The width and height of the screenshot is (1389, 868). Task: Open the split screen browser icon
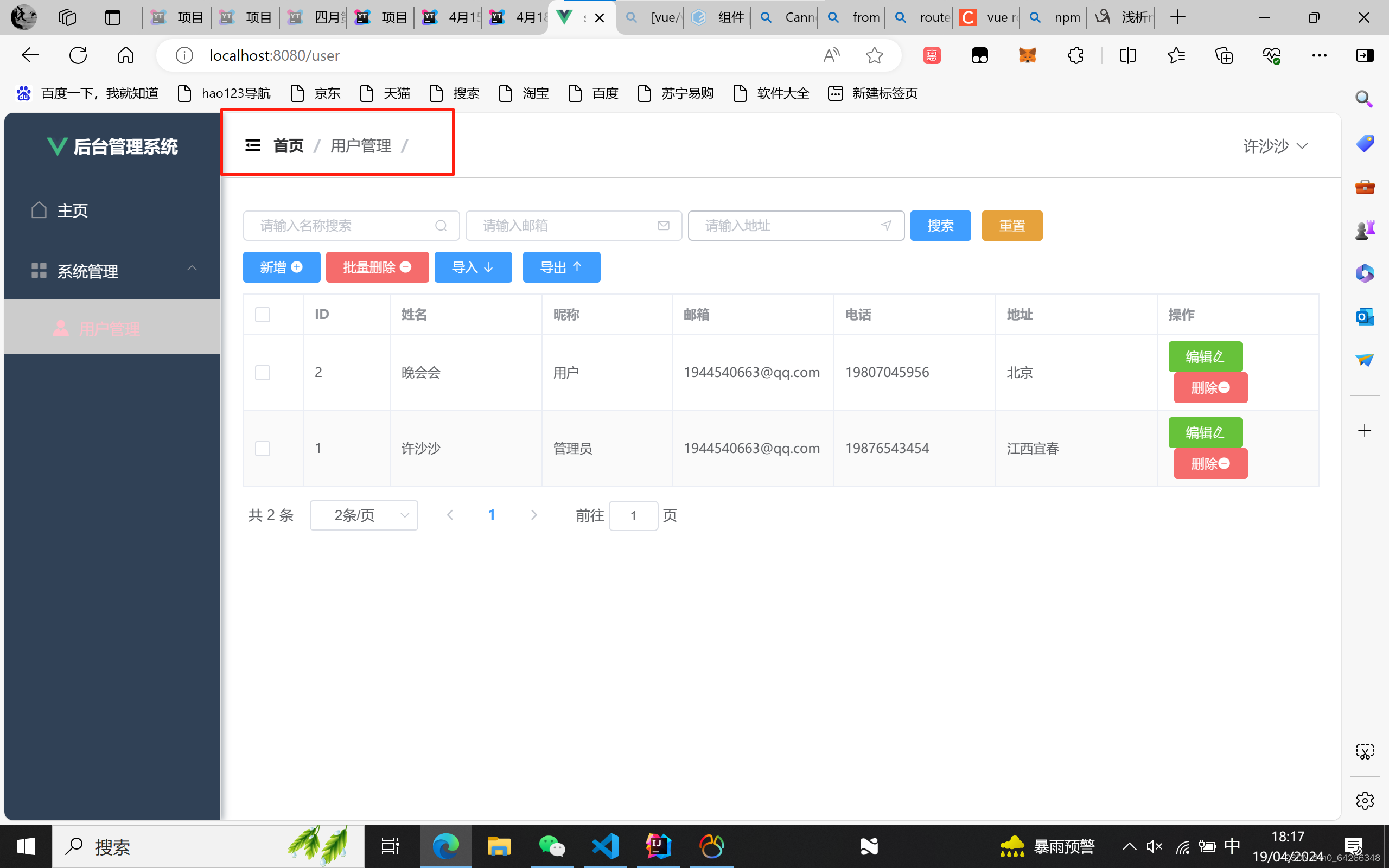[x=1127, y=55]
